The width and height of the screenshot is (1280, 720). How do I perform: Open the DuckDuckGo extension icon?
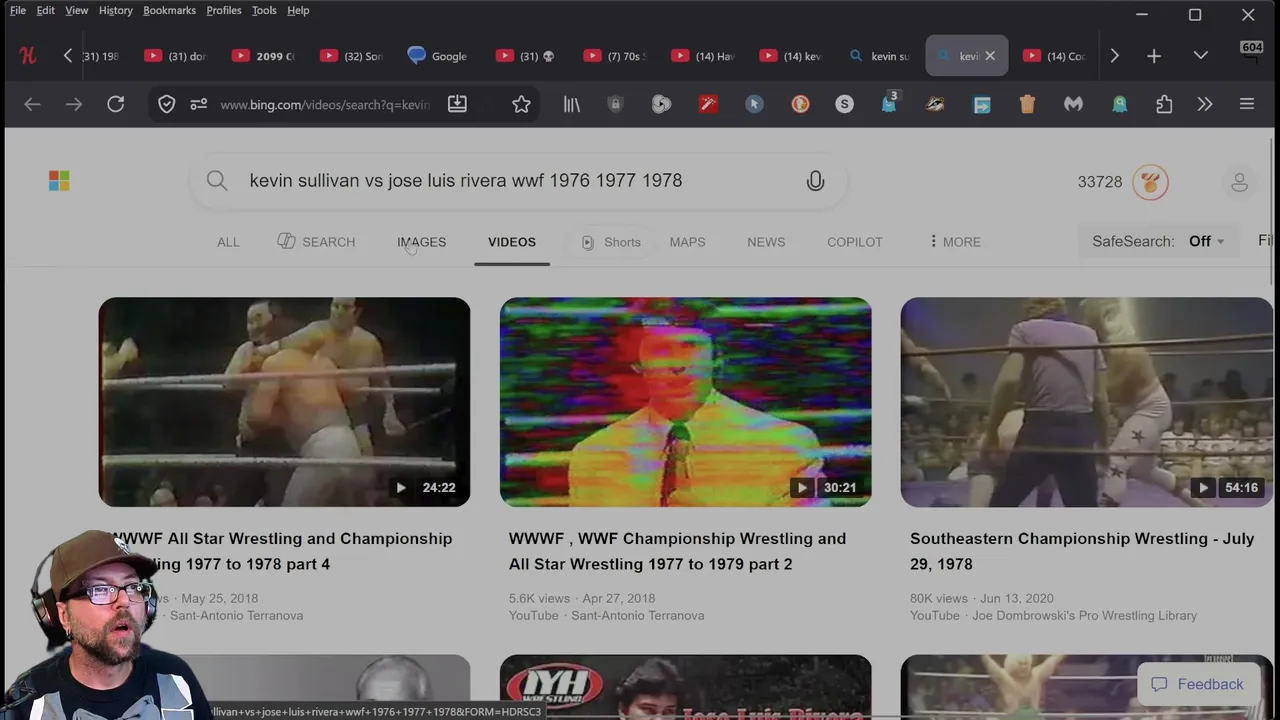pyautogui.click(x=800, y=104)
